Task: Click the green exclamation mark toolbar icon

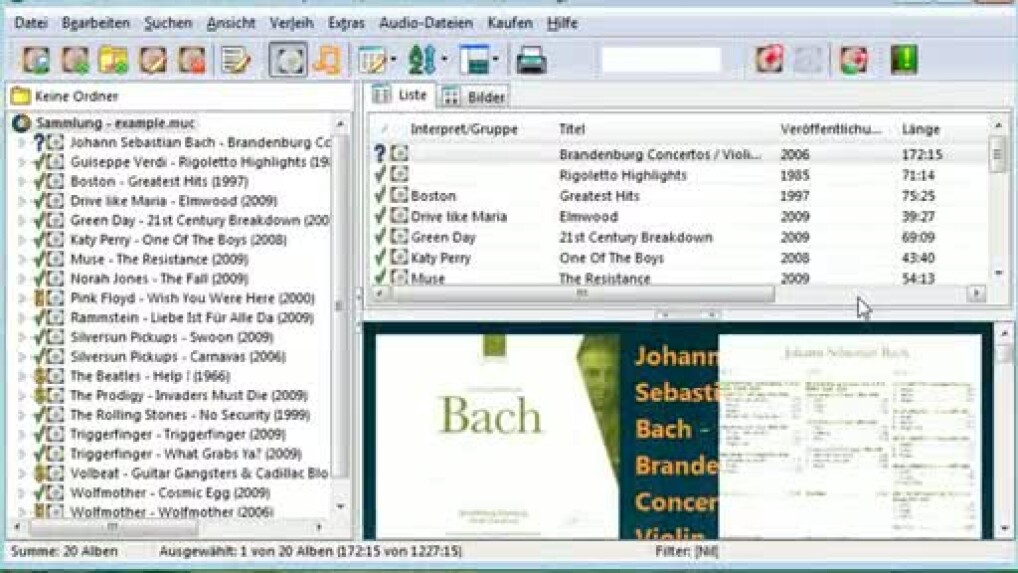Action: pyautogui.click(x=904, y=60)
